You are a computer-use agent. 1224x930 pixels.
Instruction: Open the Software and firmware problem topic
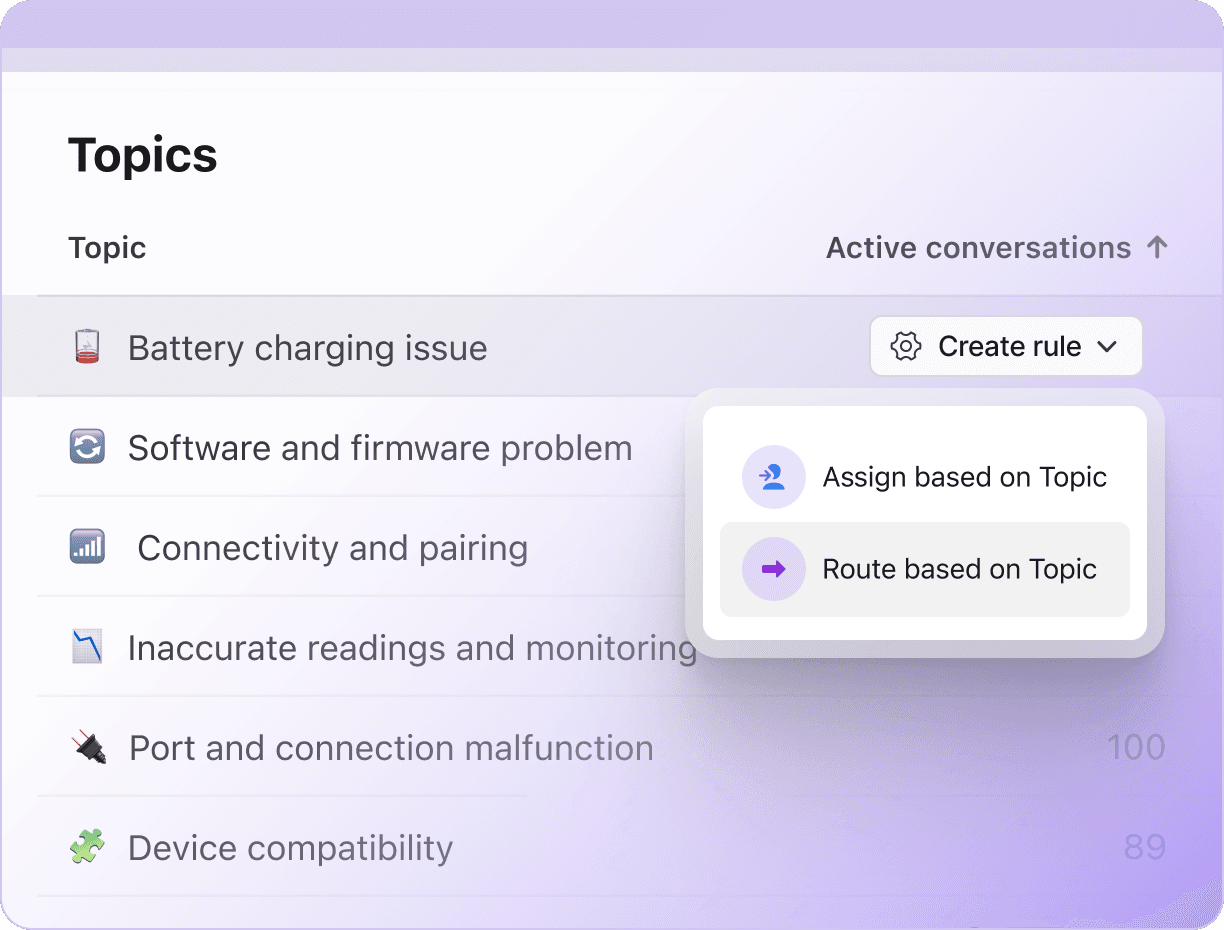(x=380, y=448)
